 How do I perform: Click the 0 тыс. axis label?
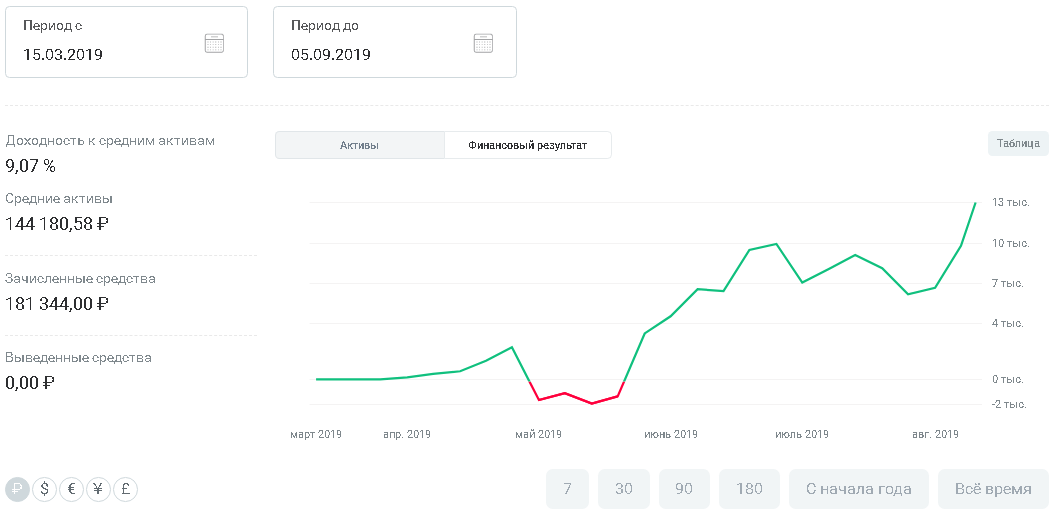pos(1008,380)
